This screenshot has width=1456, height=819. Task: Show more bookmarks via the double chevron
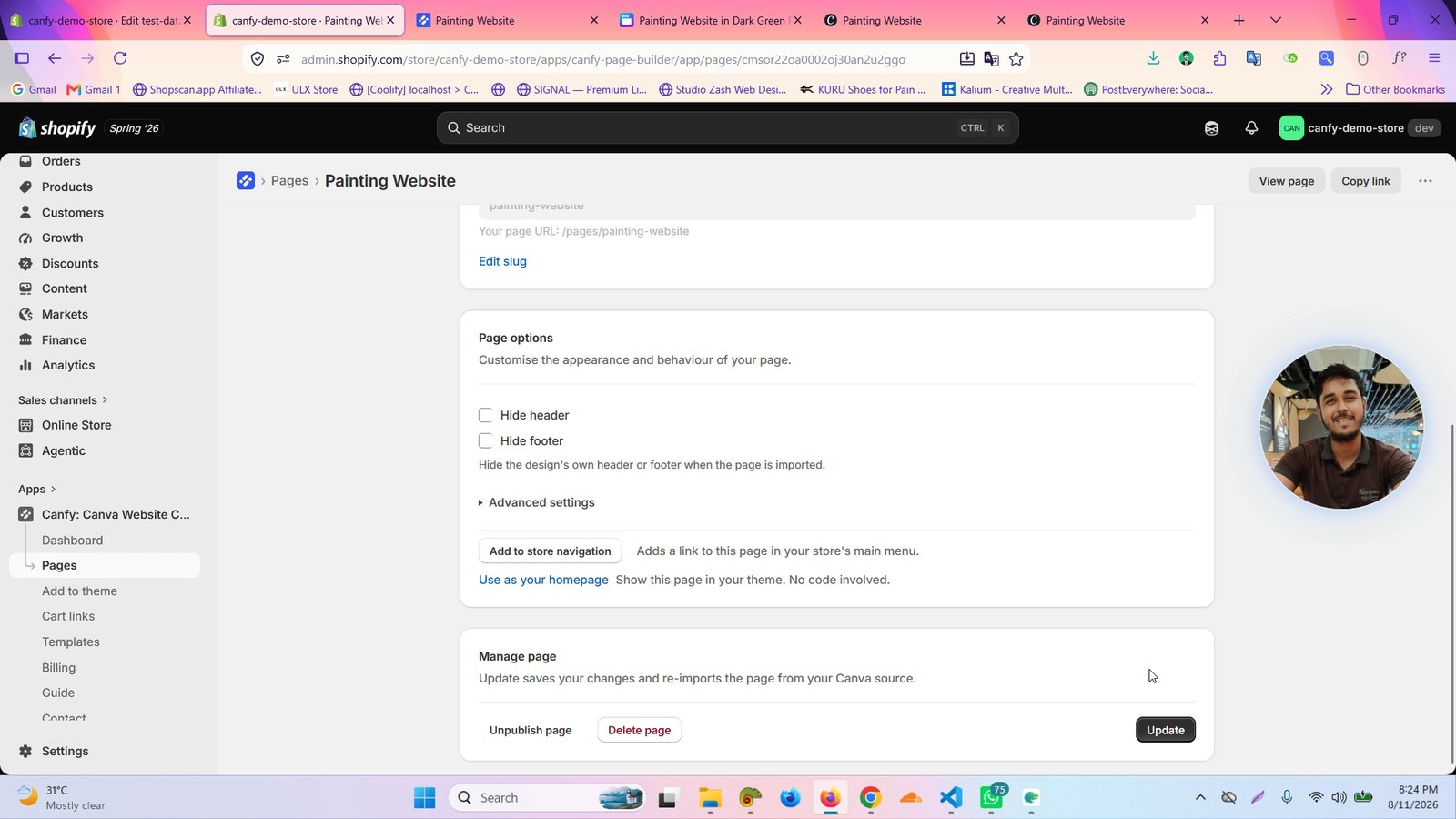point(1326,89)
